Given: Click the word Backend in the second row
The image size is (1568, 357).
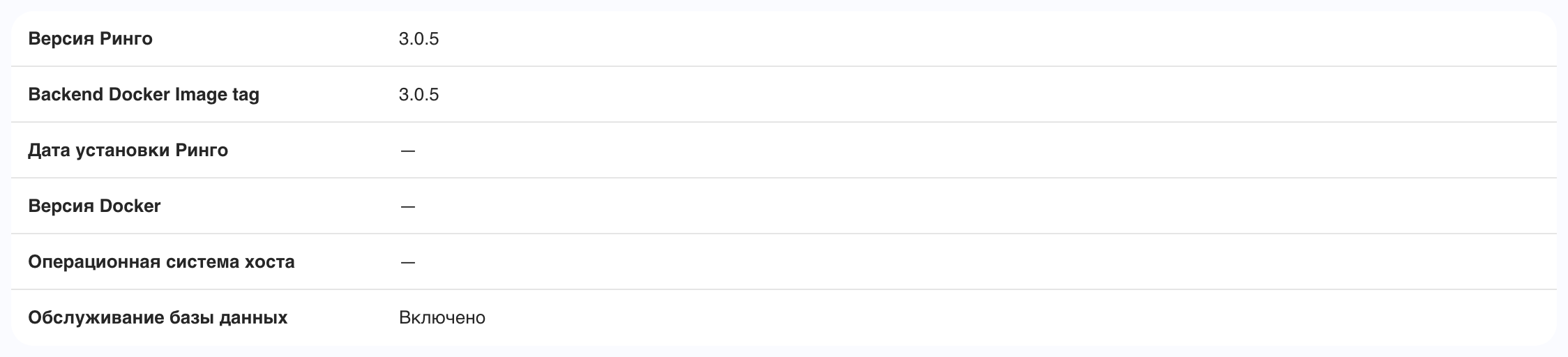Looking at the screenshot, I should tap(66, 94).
